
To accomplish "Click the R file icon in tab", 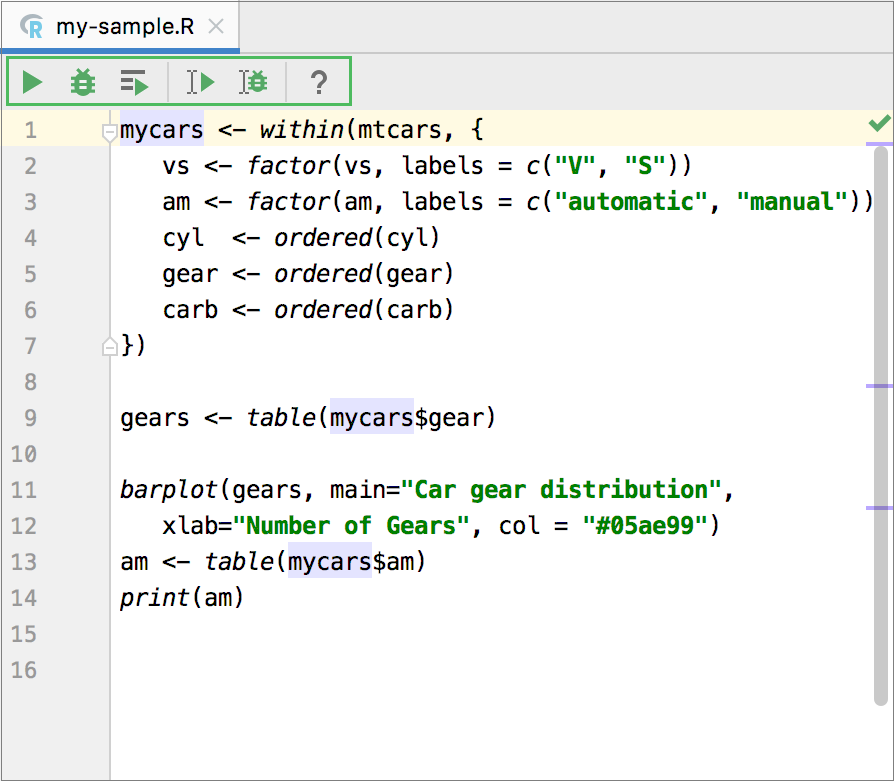I will (x=33, y=27).
